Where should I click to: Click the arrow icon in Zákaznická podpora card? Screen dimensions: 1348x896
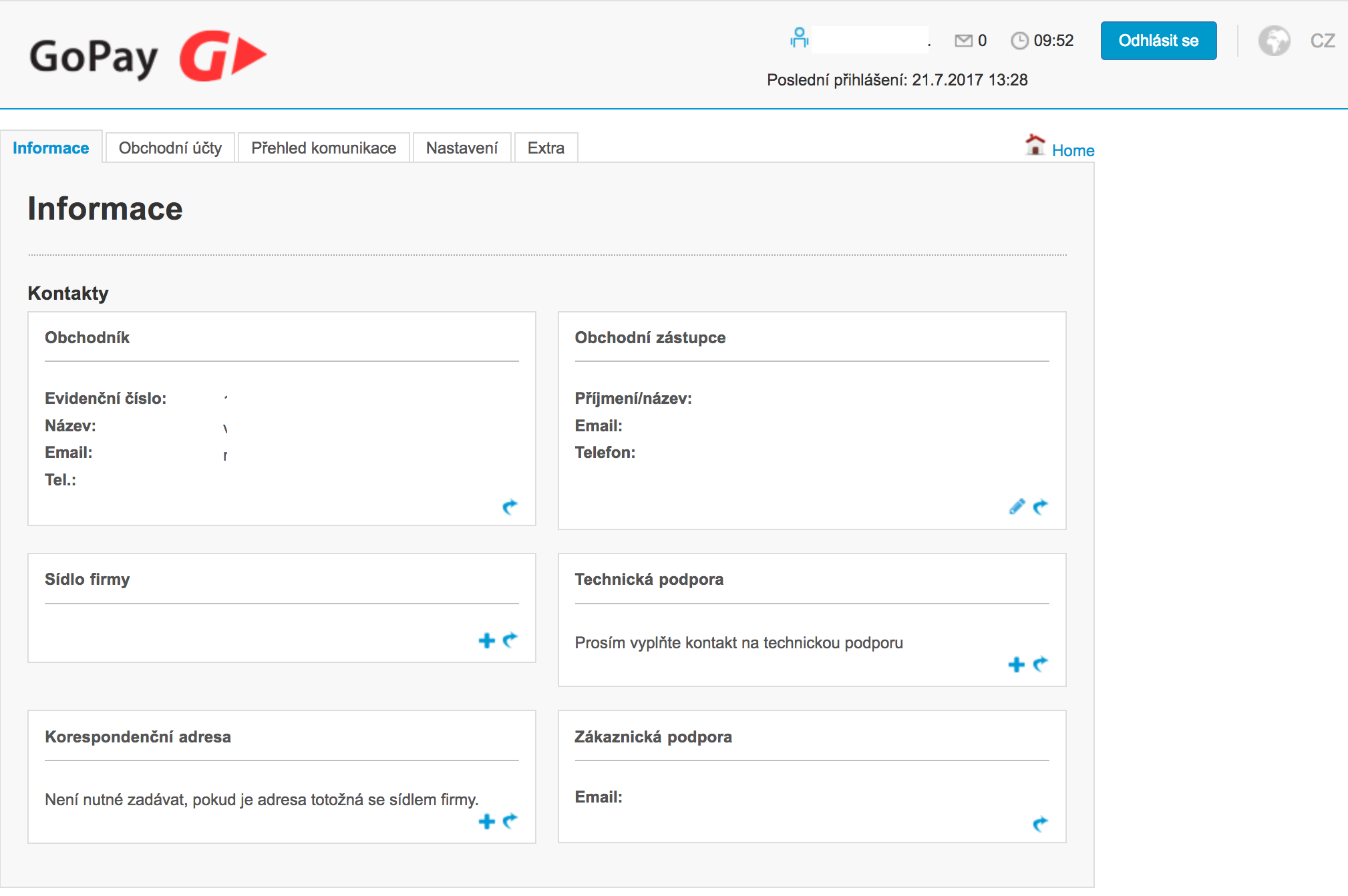(1040, 825)
